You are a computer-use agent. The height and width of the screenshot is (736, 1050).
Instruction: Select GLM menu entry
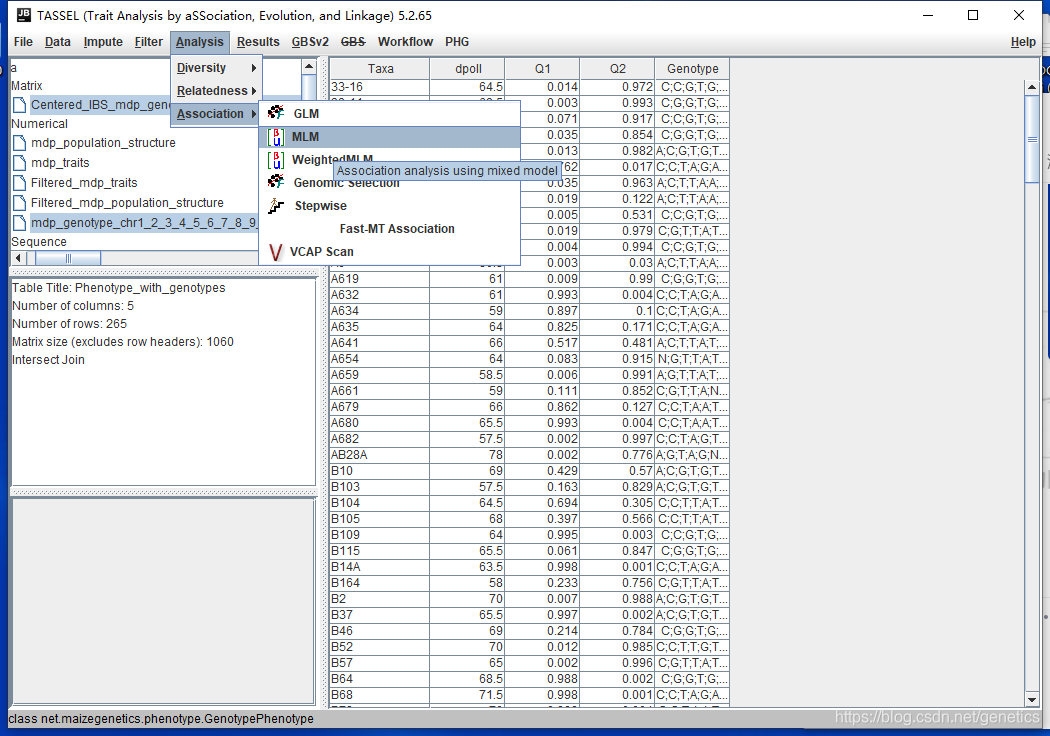point(390,113)
